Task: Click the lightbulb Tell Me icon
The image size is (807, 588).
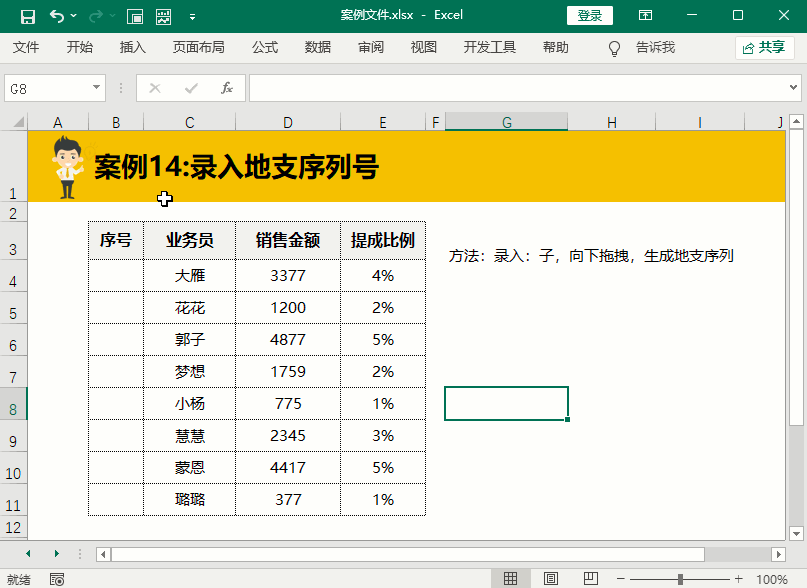Action: (615, 48)
